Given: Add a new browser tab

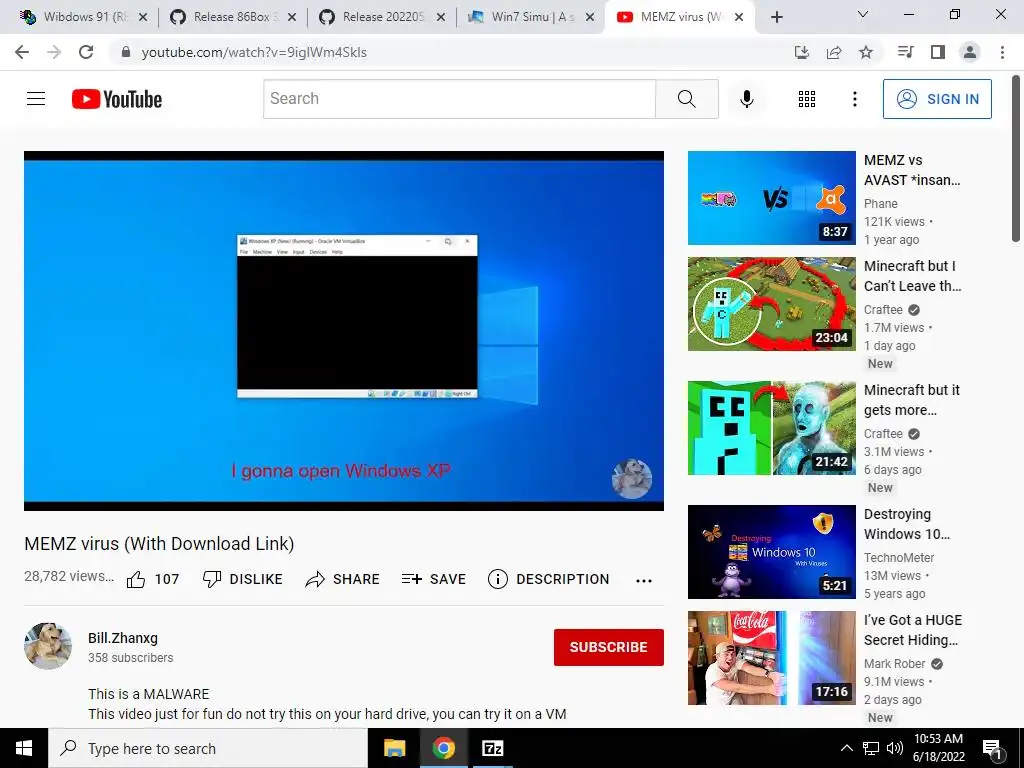Looking at the screenshot, I should point(776,18).
